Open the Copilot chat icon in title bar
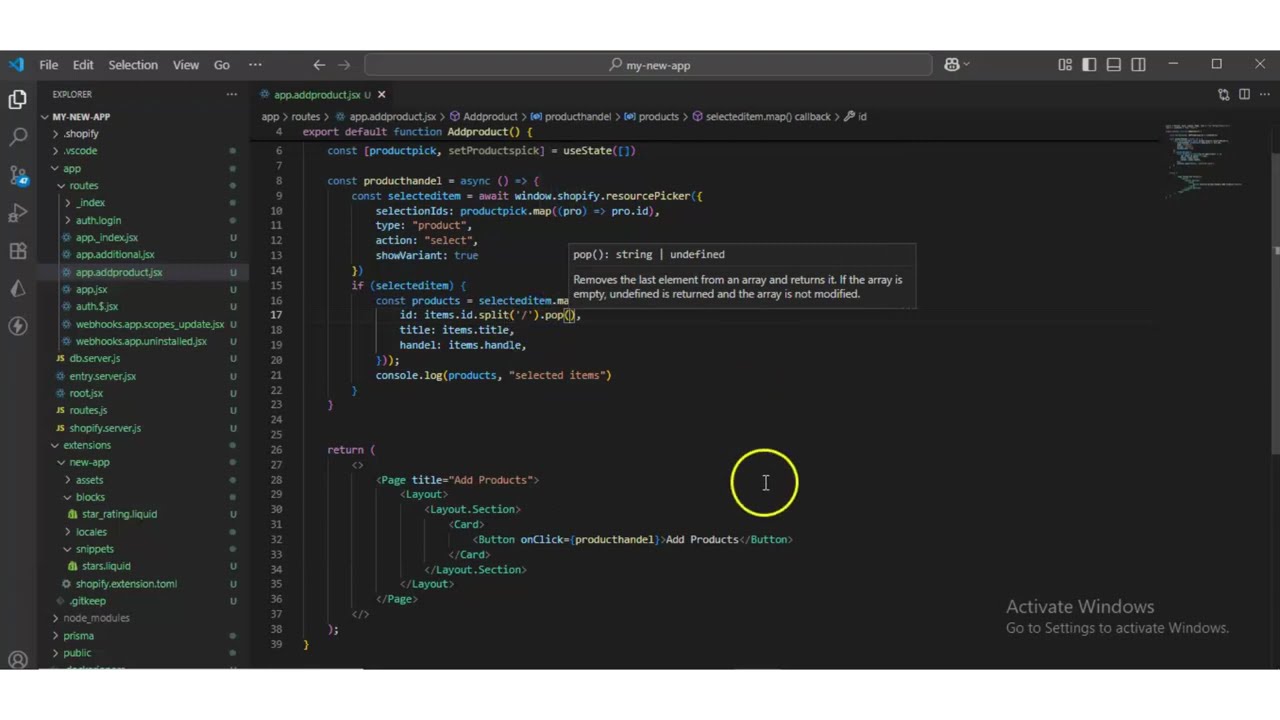This screenshot has height=720, width=1280. click(x=951, y=65)
